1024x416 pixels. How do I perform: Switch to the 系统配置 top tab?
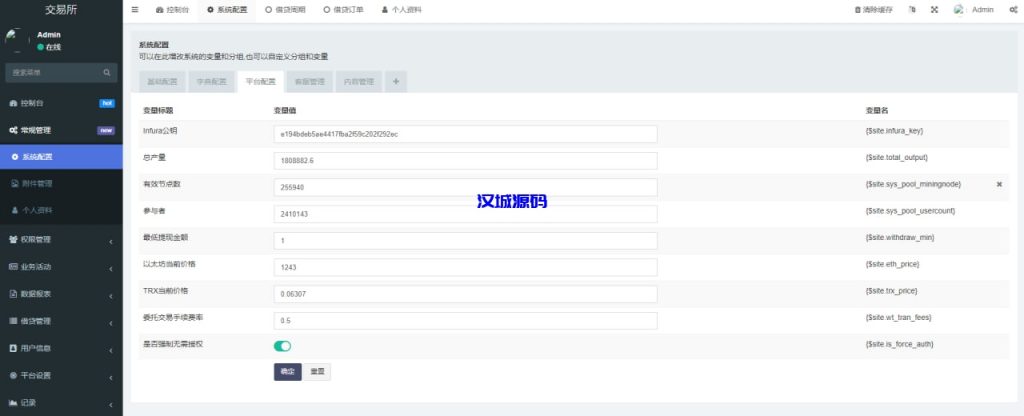coord(227,10)
